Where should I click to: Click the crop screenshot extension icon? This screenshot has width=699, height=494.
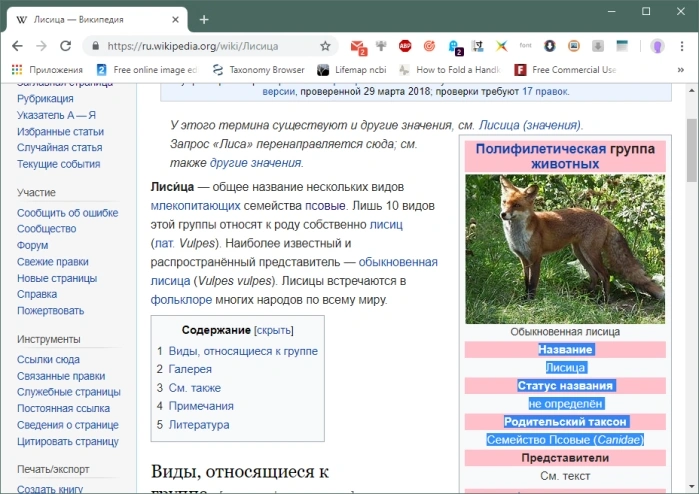pyautogui.click(x=477, y=46)
